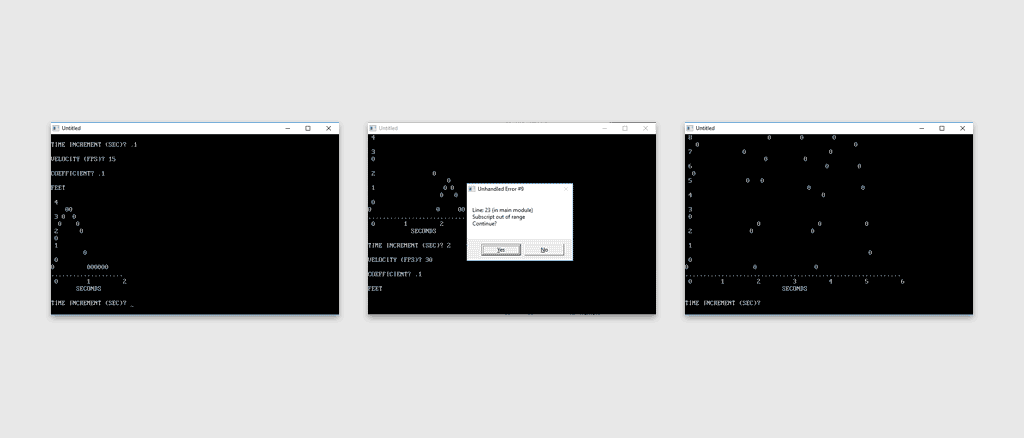The image size is (1024, 438).
Task: Click the leftmost console's bottom TIME INCREMENT prompt
Action: (x=90, y=302)
